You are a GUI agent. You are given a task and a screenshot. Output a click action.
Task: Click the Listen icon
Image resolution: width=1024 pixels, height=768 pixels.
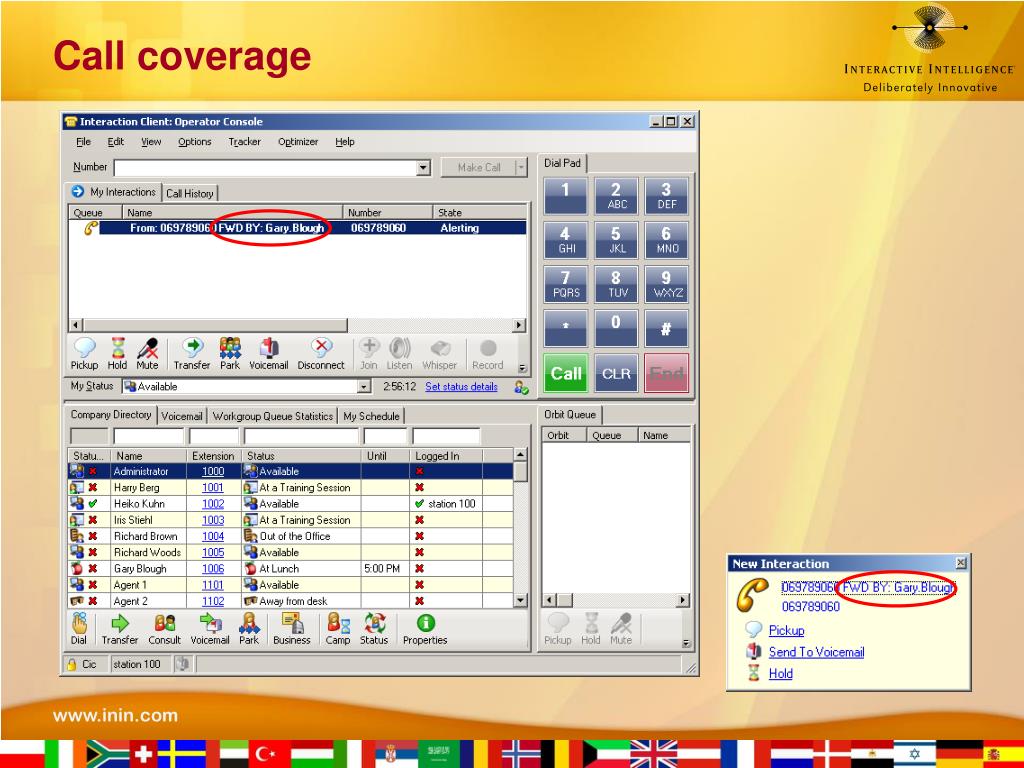399,354
